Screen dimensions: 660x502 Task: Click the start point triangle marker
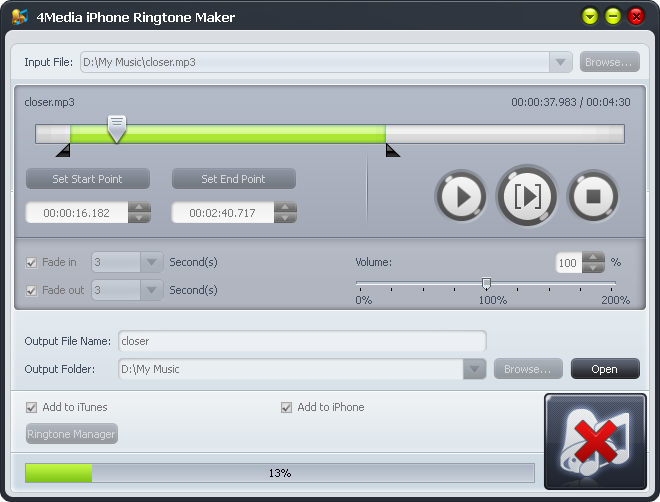click(63, 151)
